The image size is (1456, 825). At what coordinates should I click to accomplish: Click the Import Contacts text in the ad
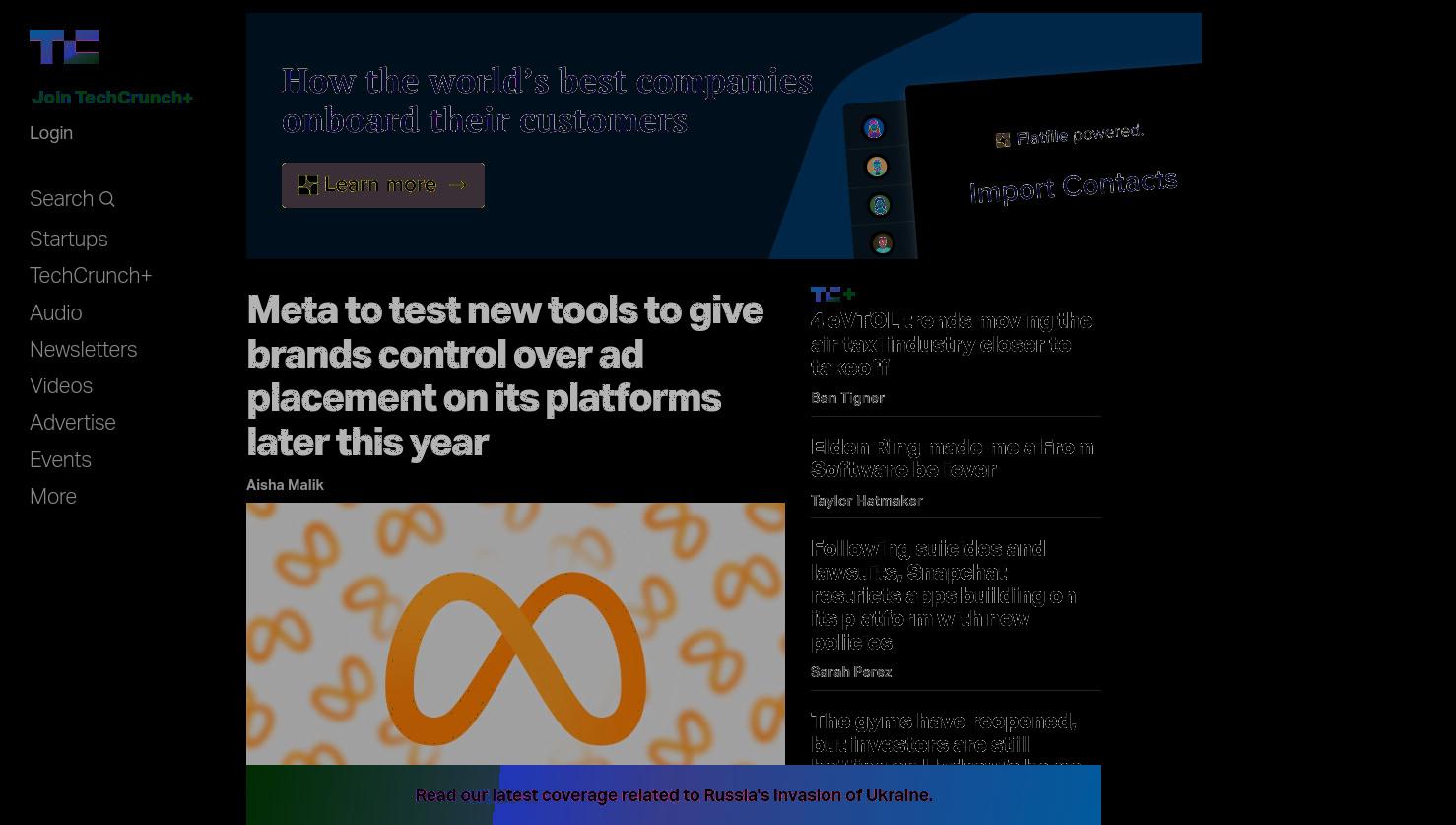pyautogui.click(x=1073, y=185)
